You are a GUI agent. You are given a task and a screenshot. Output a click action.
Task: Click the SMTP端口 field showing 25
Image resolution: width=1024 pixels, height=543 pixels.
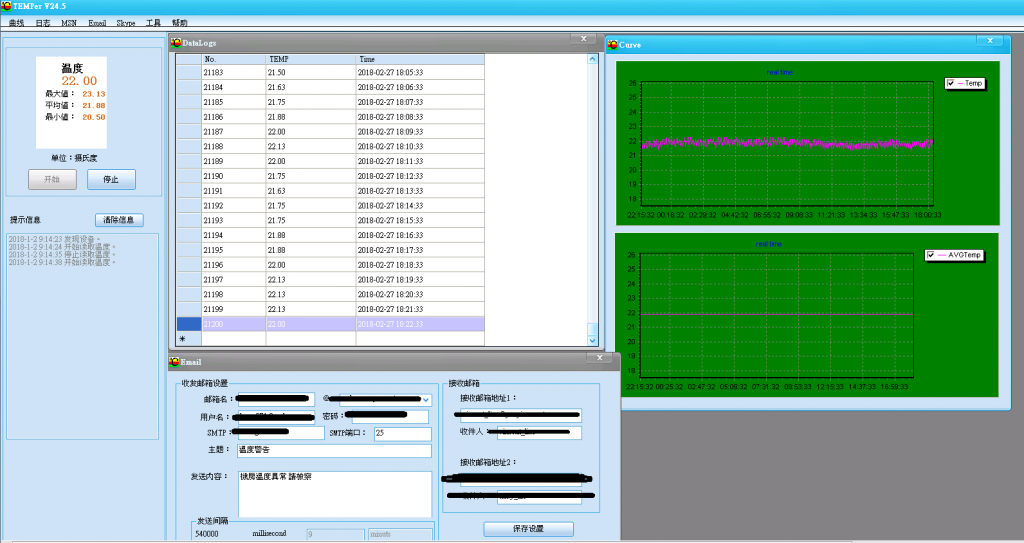coord(402,433)
